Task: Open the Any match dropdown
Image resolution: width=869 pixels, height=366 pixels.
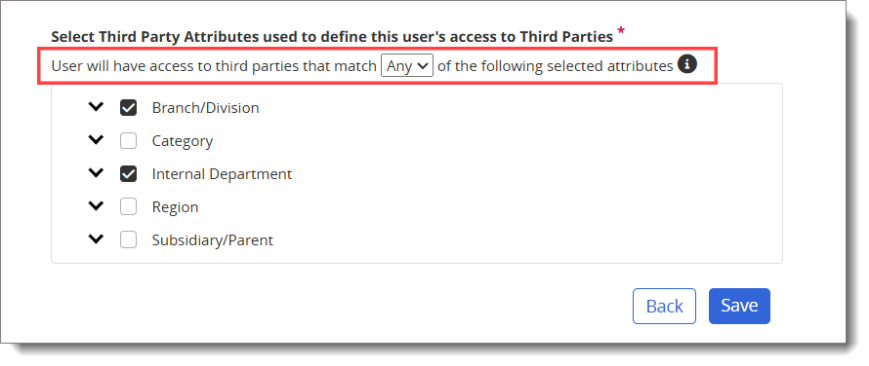Action: [407, 66]
